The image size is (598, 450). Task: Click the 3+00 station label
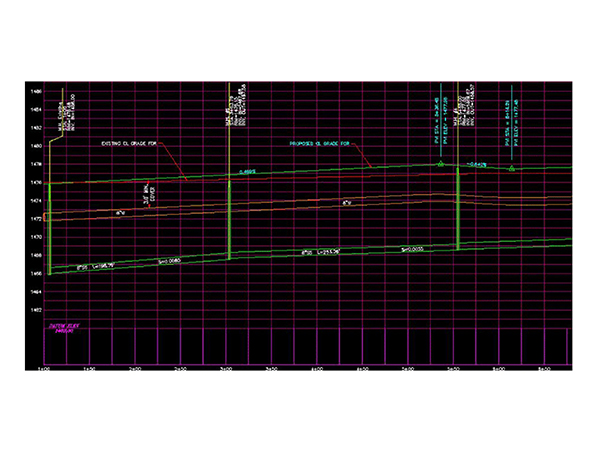pos(227,369)
